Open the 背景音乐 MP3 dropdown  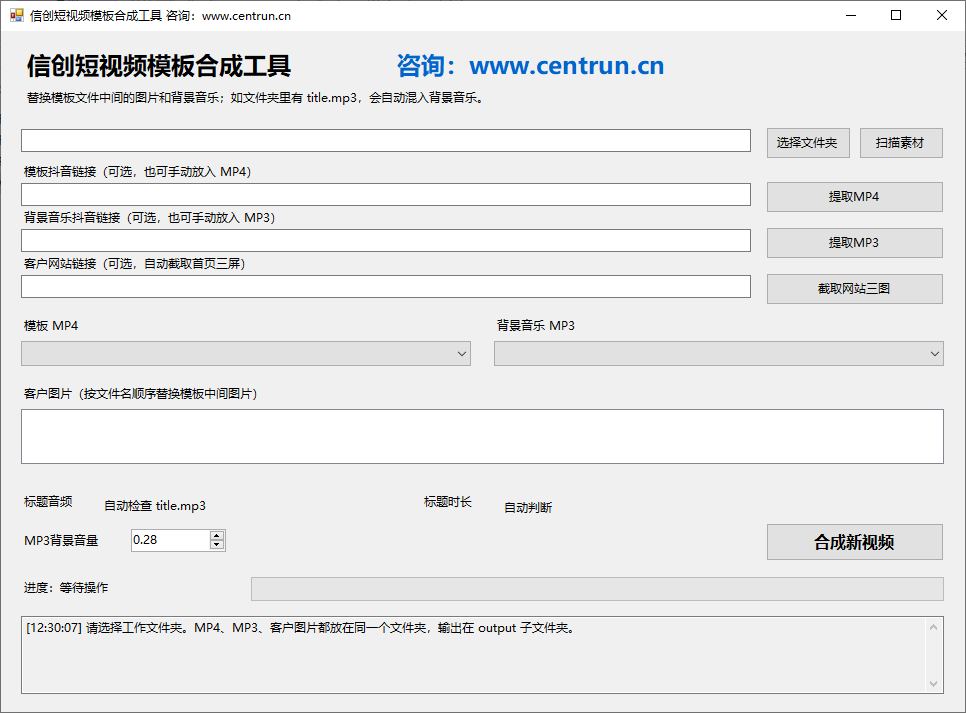pyautogui.click(x=718, y=354)
